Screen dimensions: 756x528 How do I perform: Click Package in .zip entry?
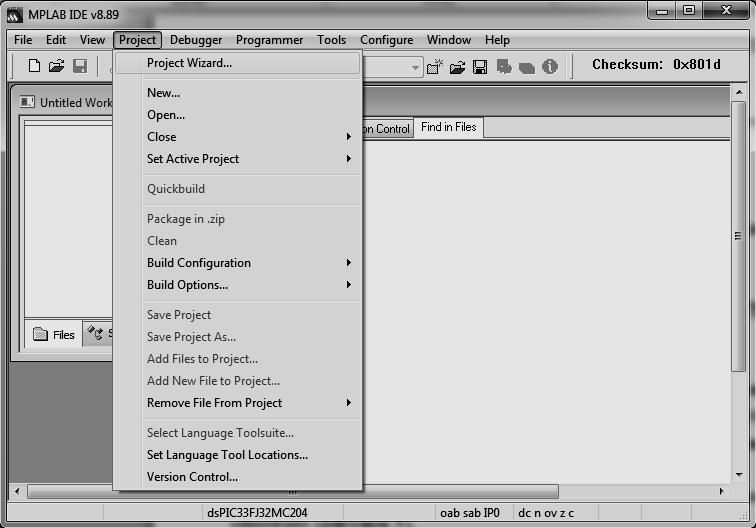238,219
